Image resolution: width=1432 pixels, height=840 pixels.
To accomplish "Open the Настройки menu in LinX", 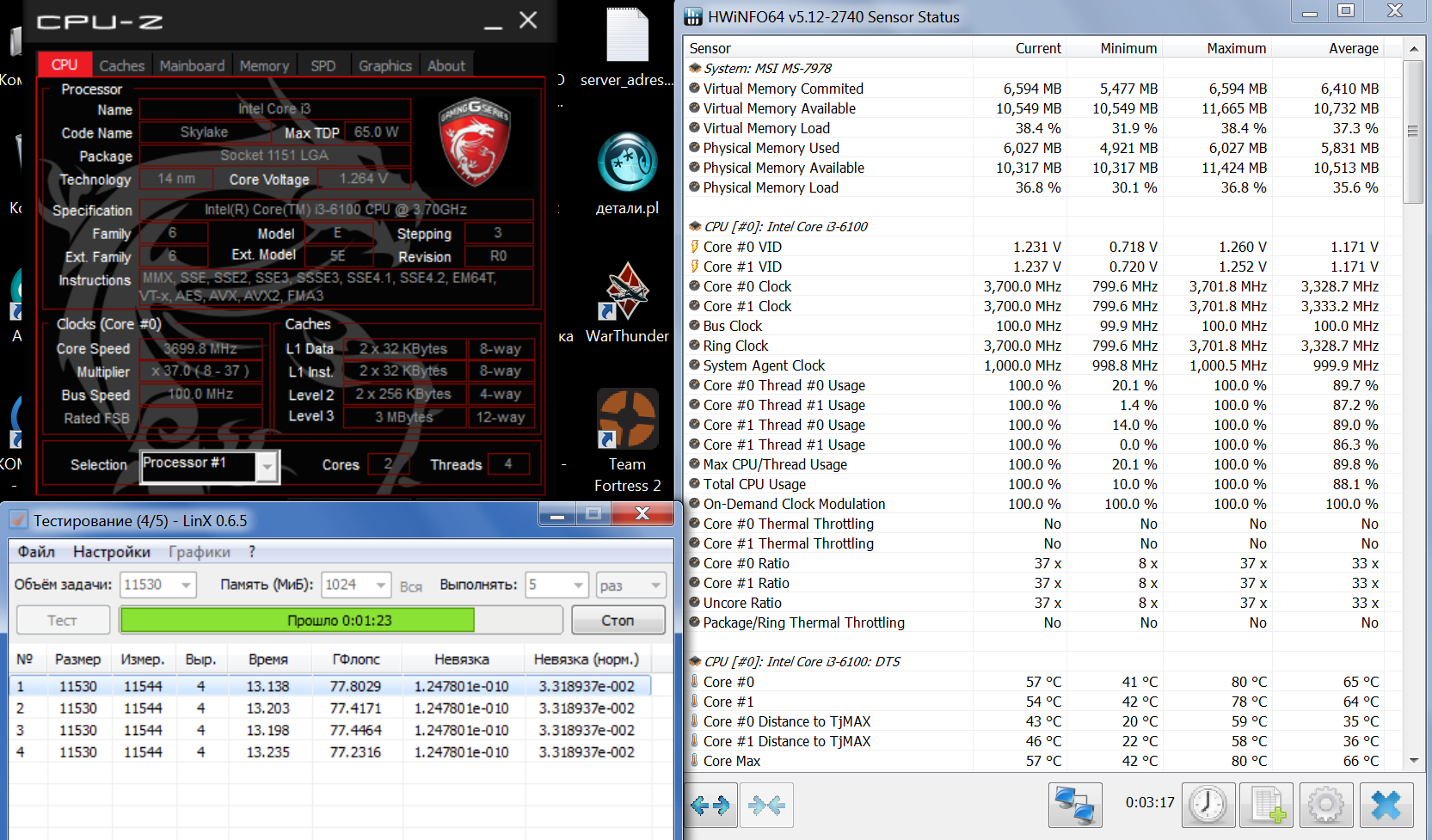I will coord(112,552).
